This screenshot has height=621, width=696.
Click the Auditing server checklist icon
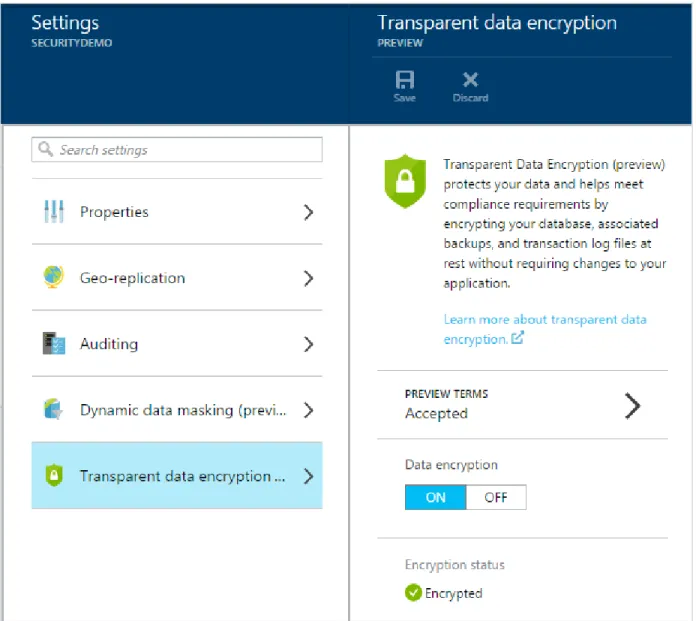[54, 343]
